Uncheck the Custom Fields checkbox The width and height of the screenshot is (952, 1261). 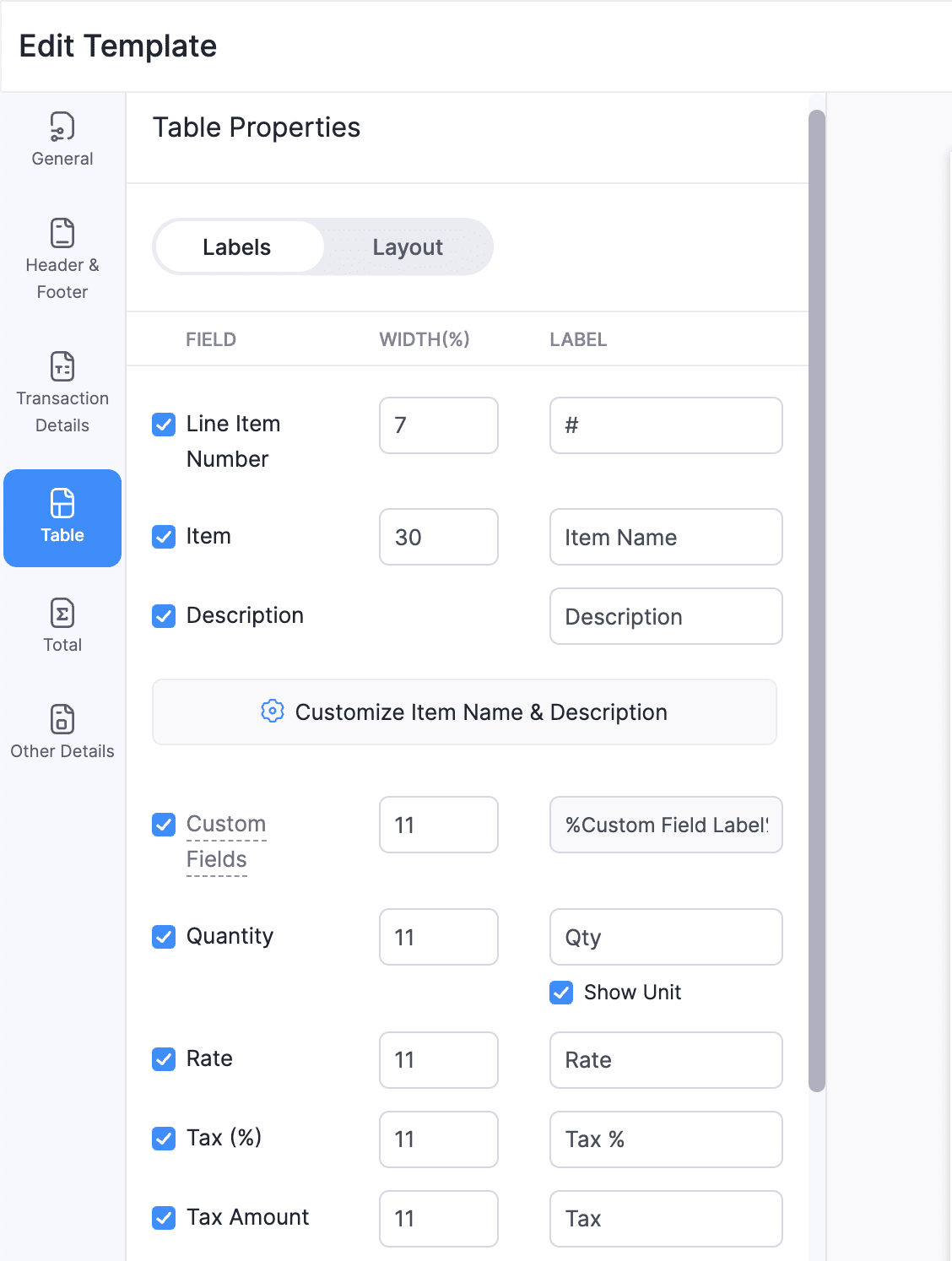tap(164, 825)
